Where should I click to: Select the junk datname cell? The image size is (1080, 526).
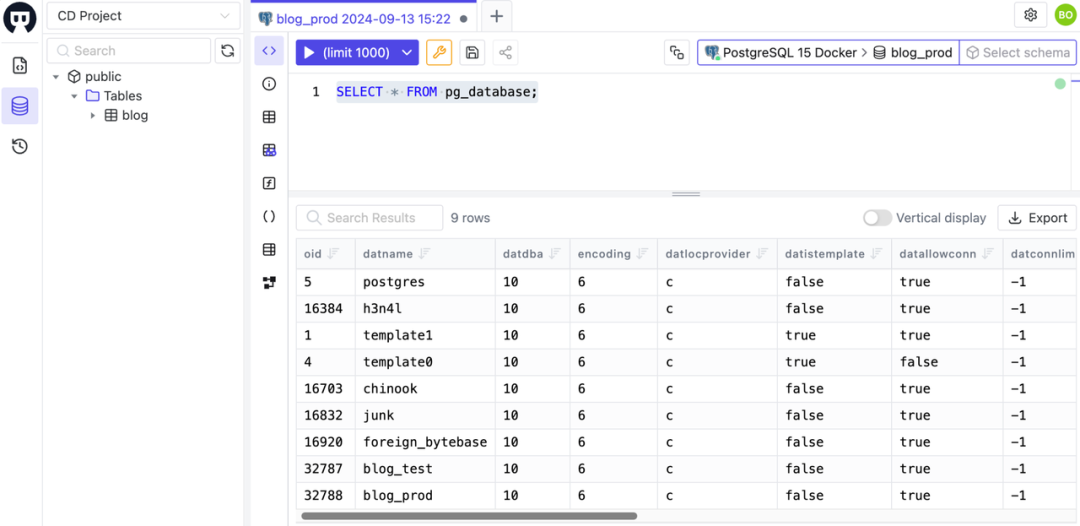pos(425,416)
